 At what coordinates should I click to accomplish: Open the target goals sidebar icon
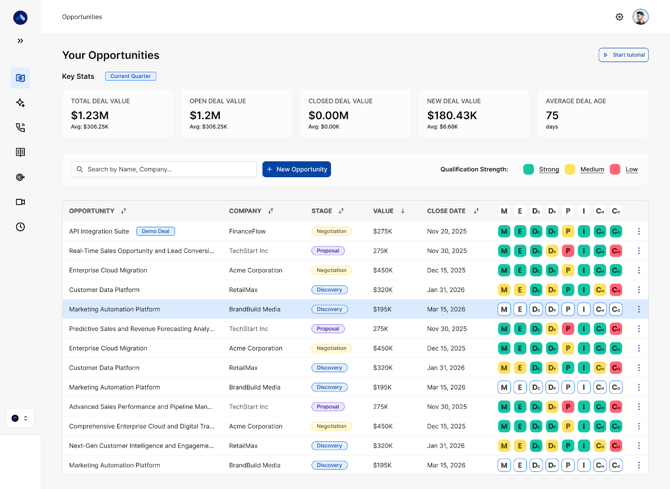tap(20, 177)
